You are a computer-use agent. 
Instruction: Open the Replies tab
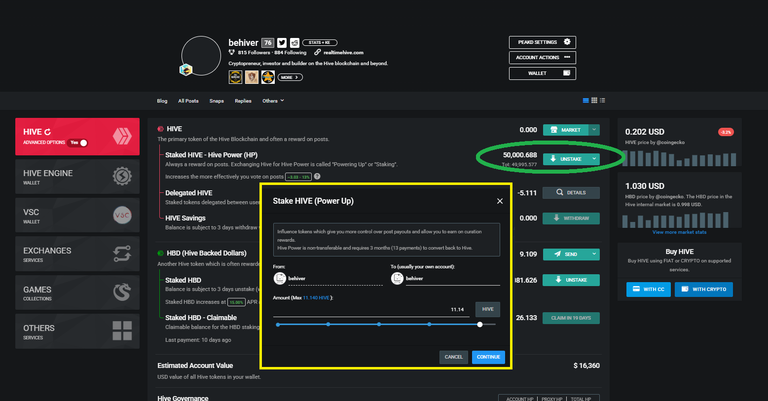coord(243,101)
